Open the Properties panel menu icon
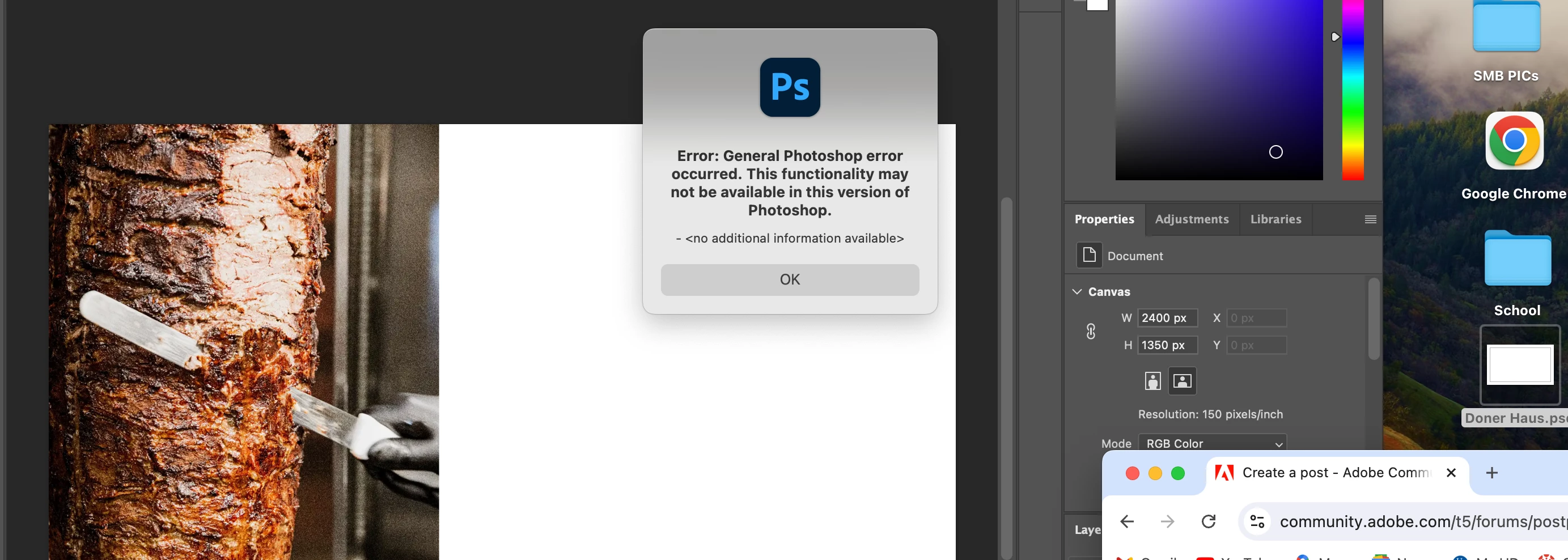 [1370, 219]
